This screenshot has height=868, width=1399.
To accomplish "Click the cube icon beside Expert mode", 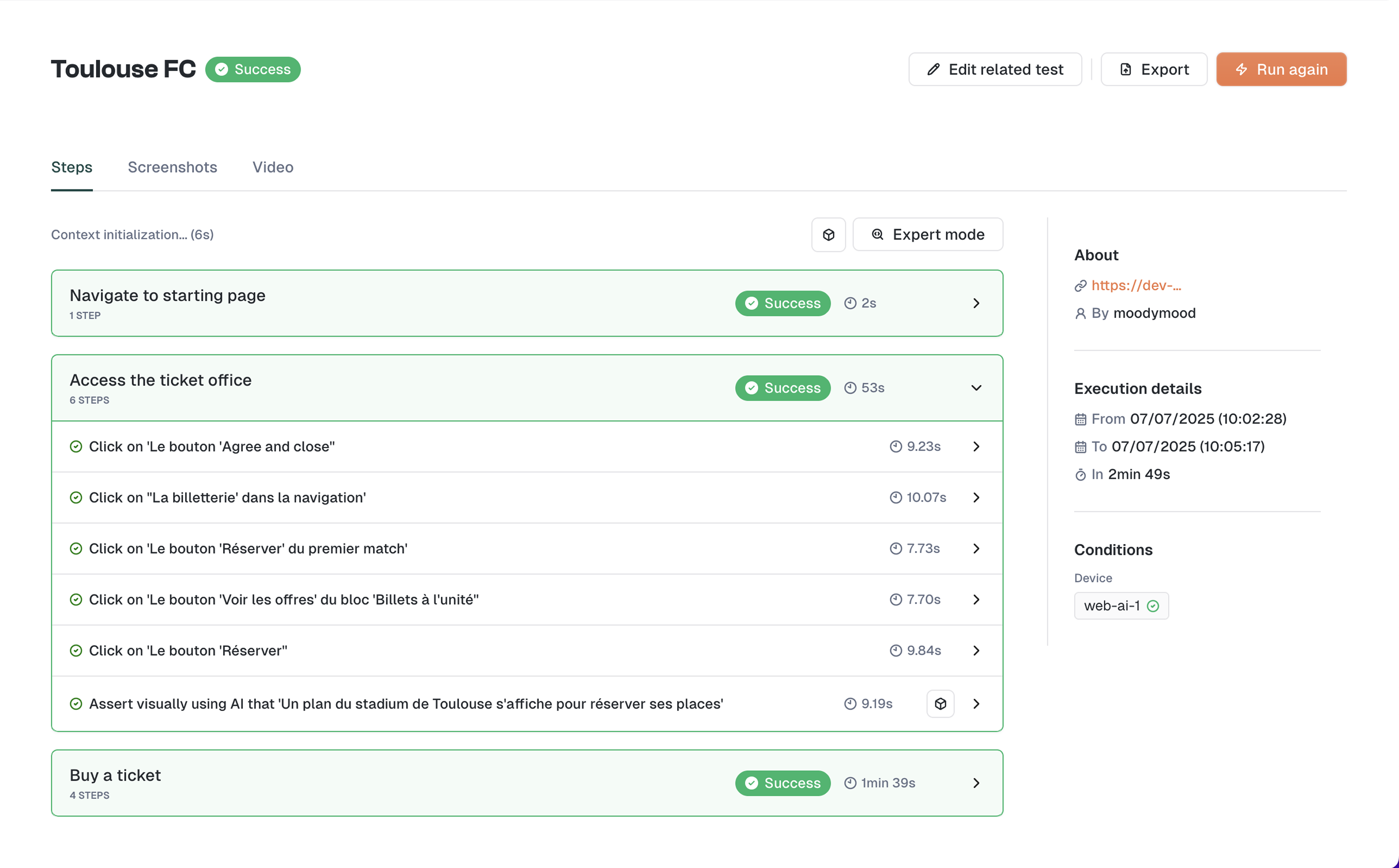I will (828, 234).
